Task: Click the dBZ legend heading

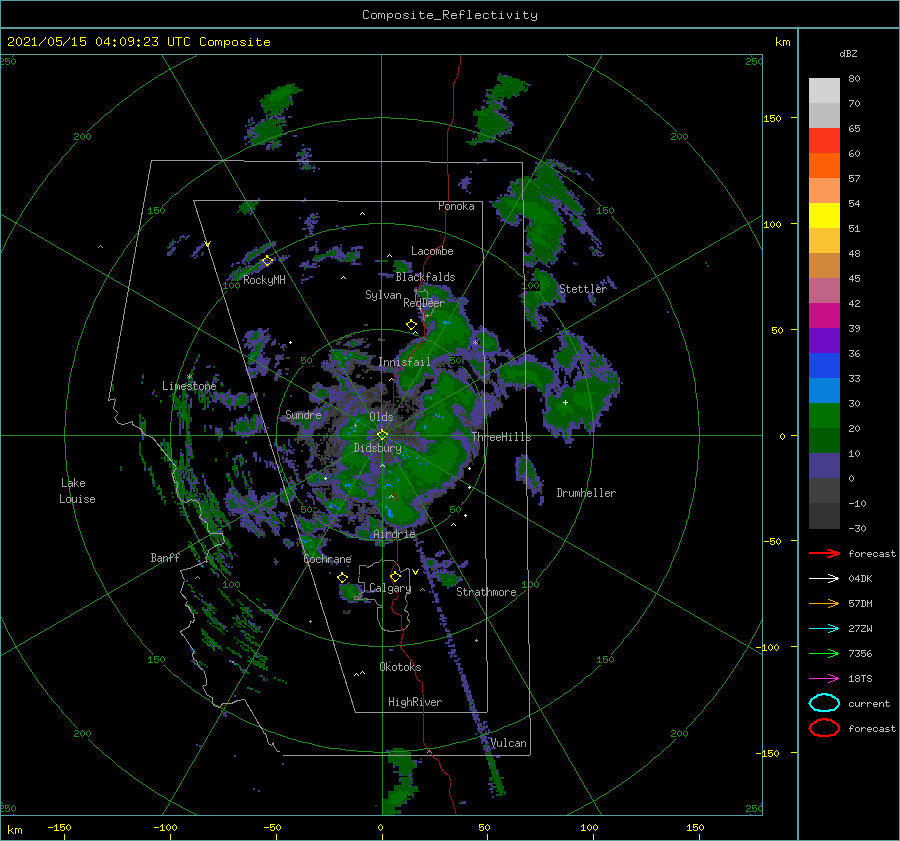Action: [848, 53]
